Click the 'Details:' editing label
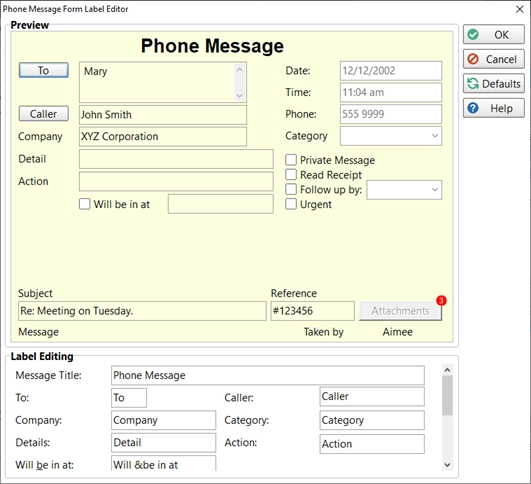 33,443
